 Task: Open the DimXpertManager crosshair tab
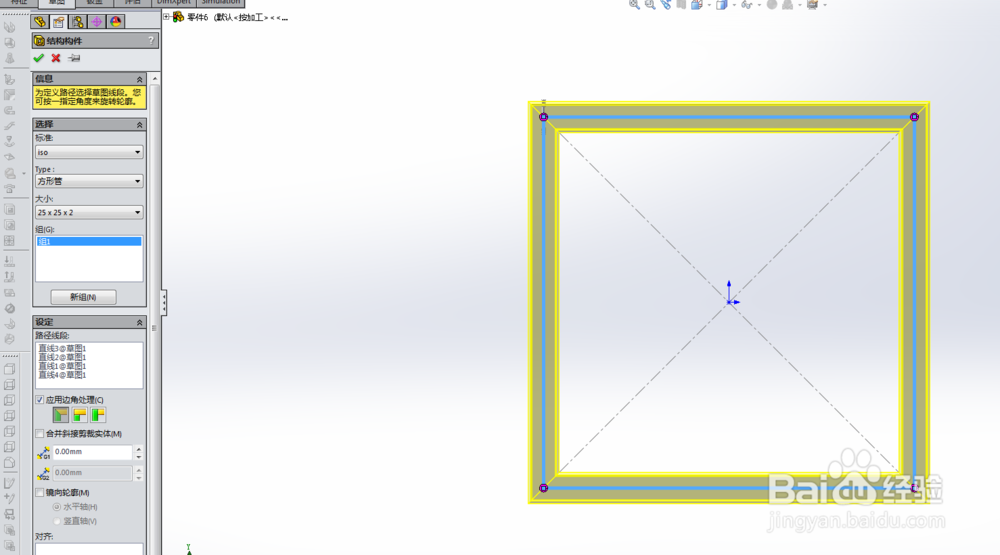96,22
